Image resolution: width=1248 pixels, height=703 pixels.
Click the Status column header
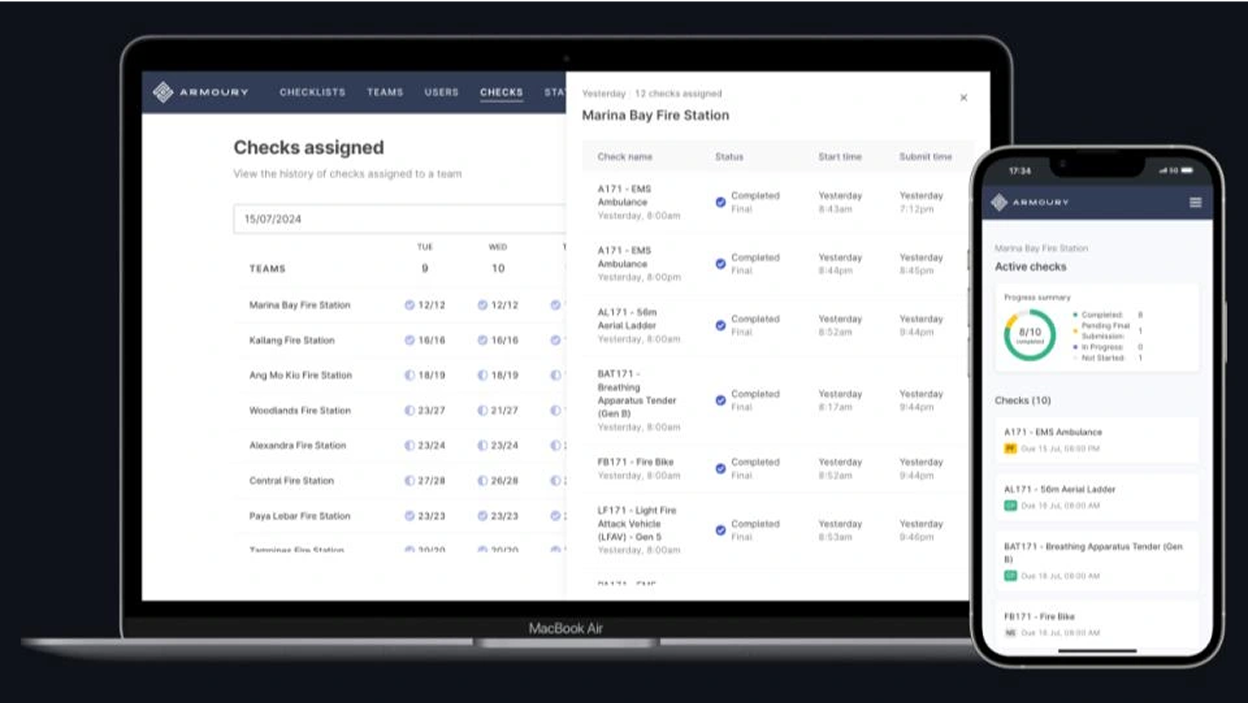click(x=729, y=157)
